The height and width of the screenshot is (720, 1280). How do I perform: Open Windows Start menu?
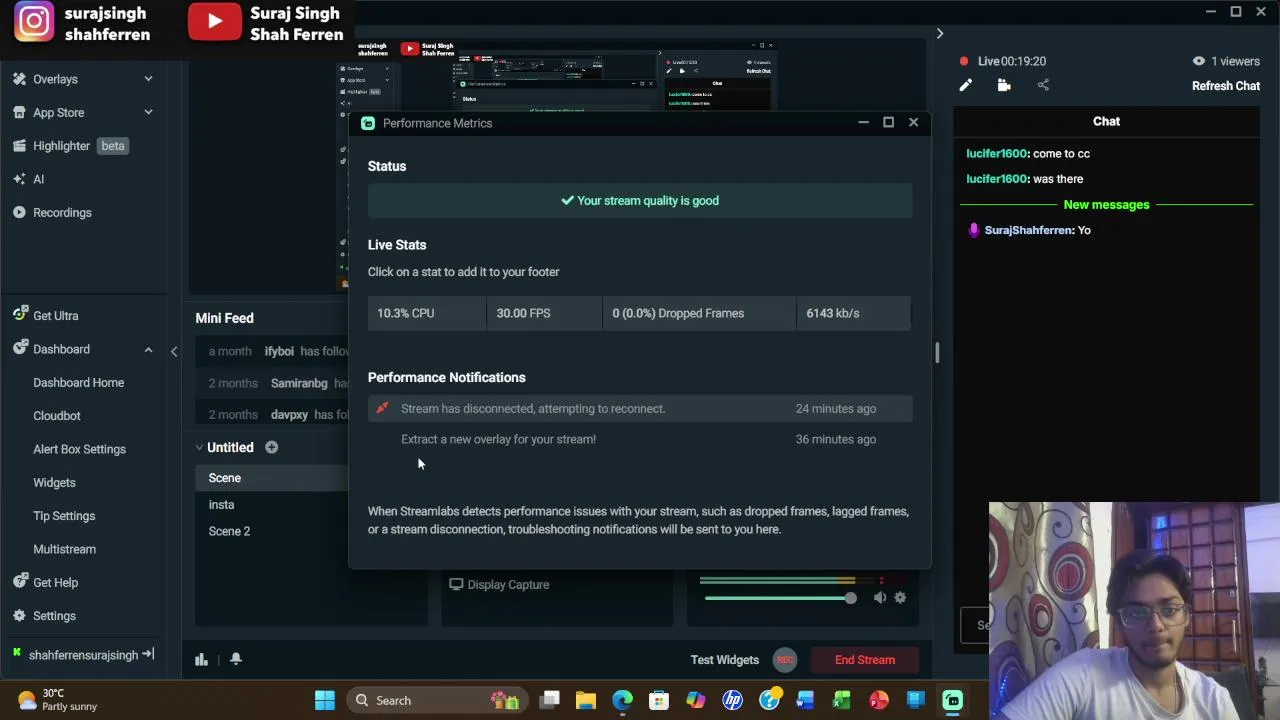(325, 700)
